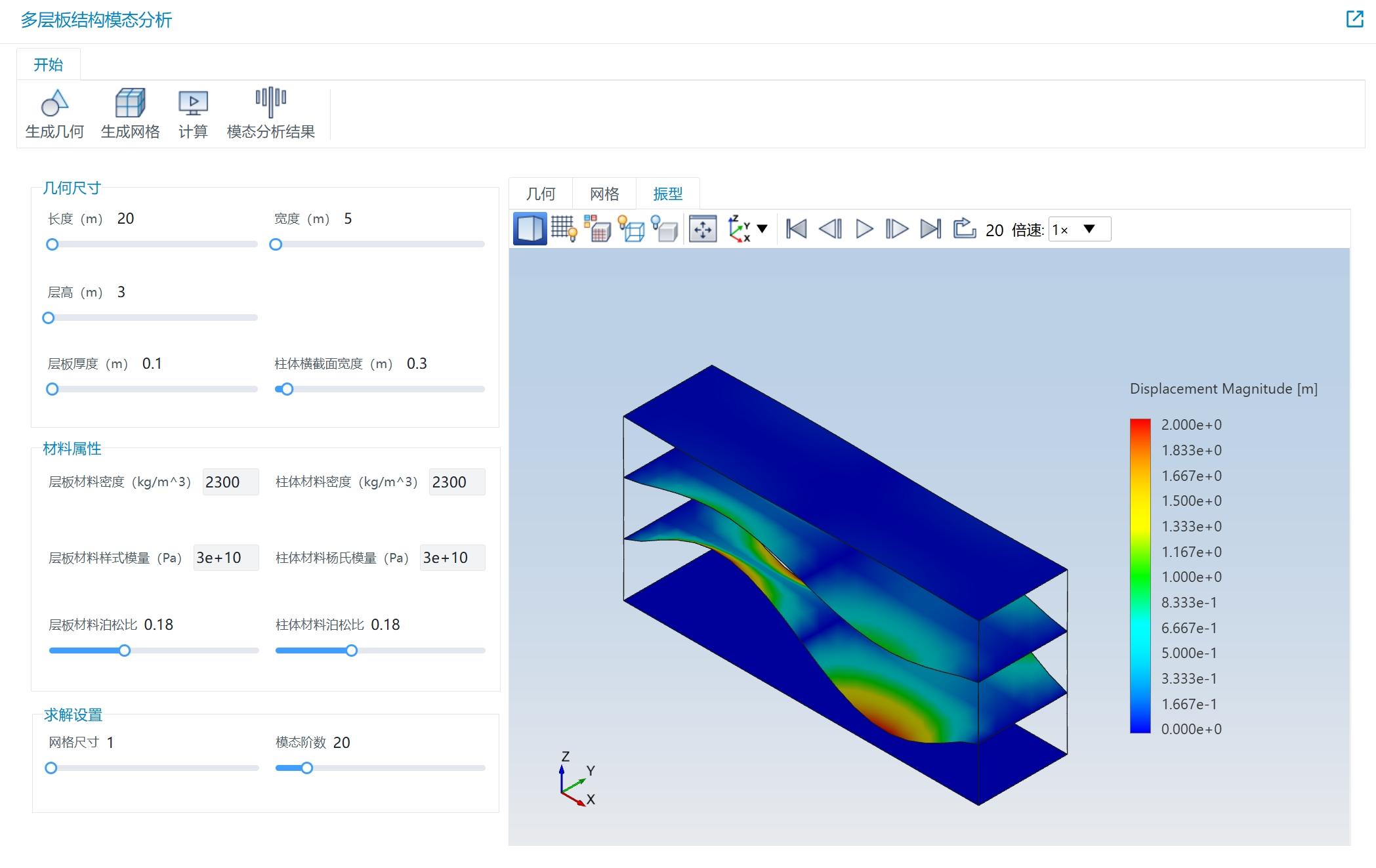
Task: Click the XYZ axis orientation icon
Action: [740, 229]
